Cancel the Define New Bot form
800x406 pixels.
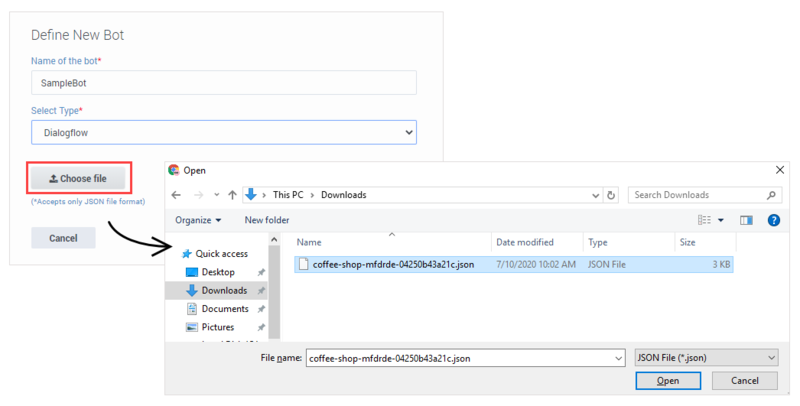(63, 238)
